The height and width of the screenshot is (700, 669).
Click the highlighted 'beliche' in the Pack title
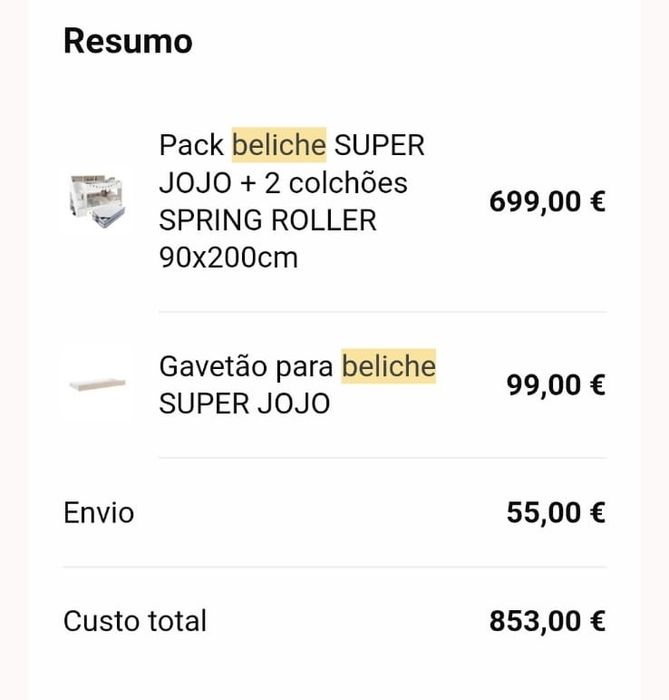coord(279,145)
